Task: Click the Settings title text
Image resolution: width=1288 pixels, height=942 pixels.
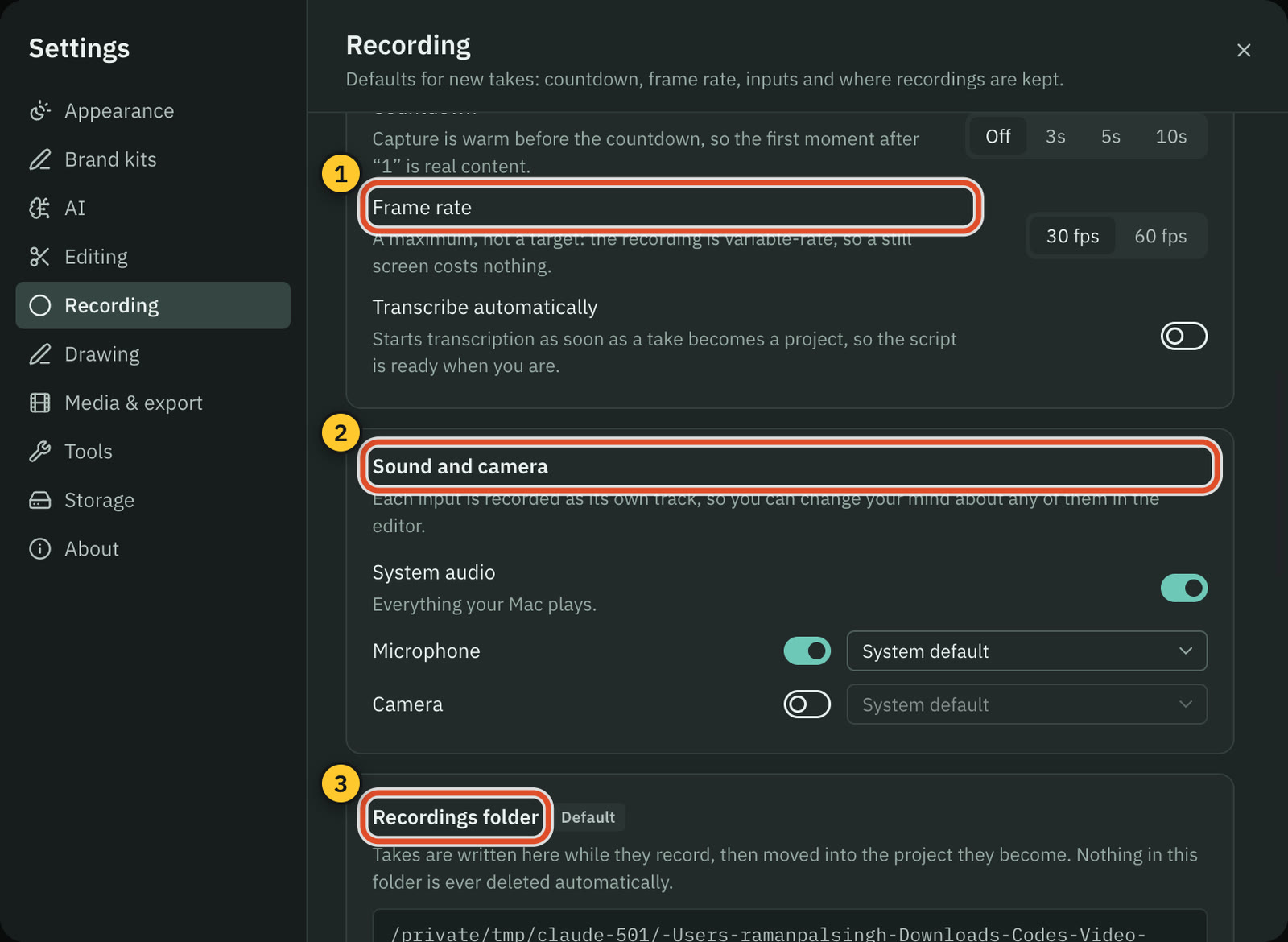Action: pos(79,48)
